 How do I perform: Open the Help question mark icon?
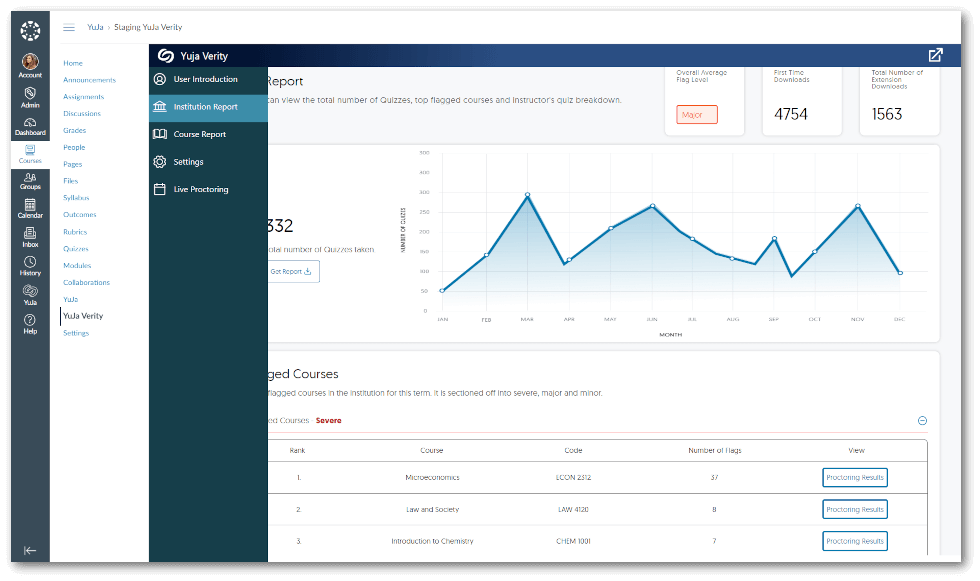tap(30, 322)
